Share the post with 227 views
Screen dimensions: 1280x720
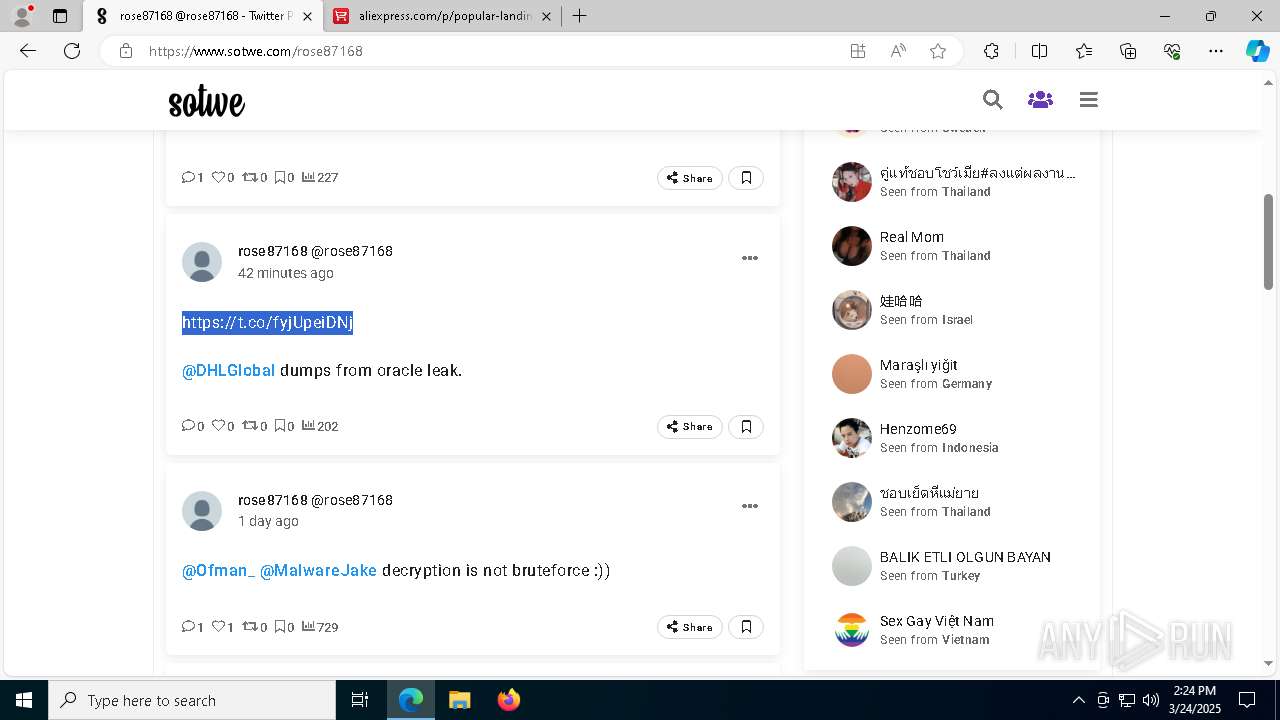pos(690,178)
